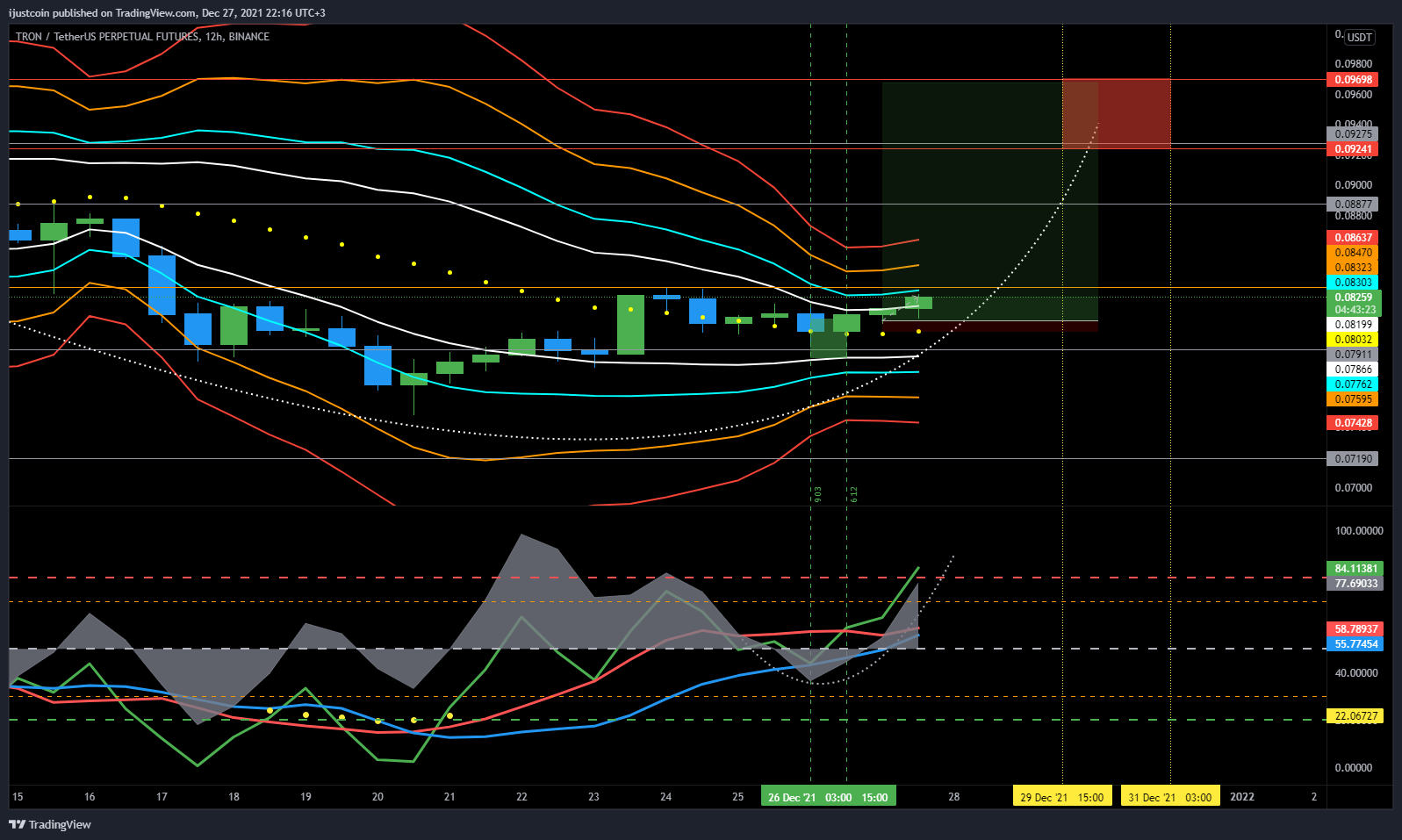Click the 28 date tick on time axis
This screenshot has height=840, width=1402.
point(954,797)
